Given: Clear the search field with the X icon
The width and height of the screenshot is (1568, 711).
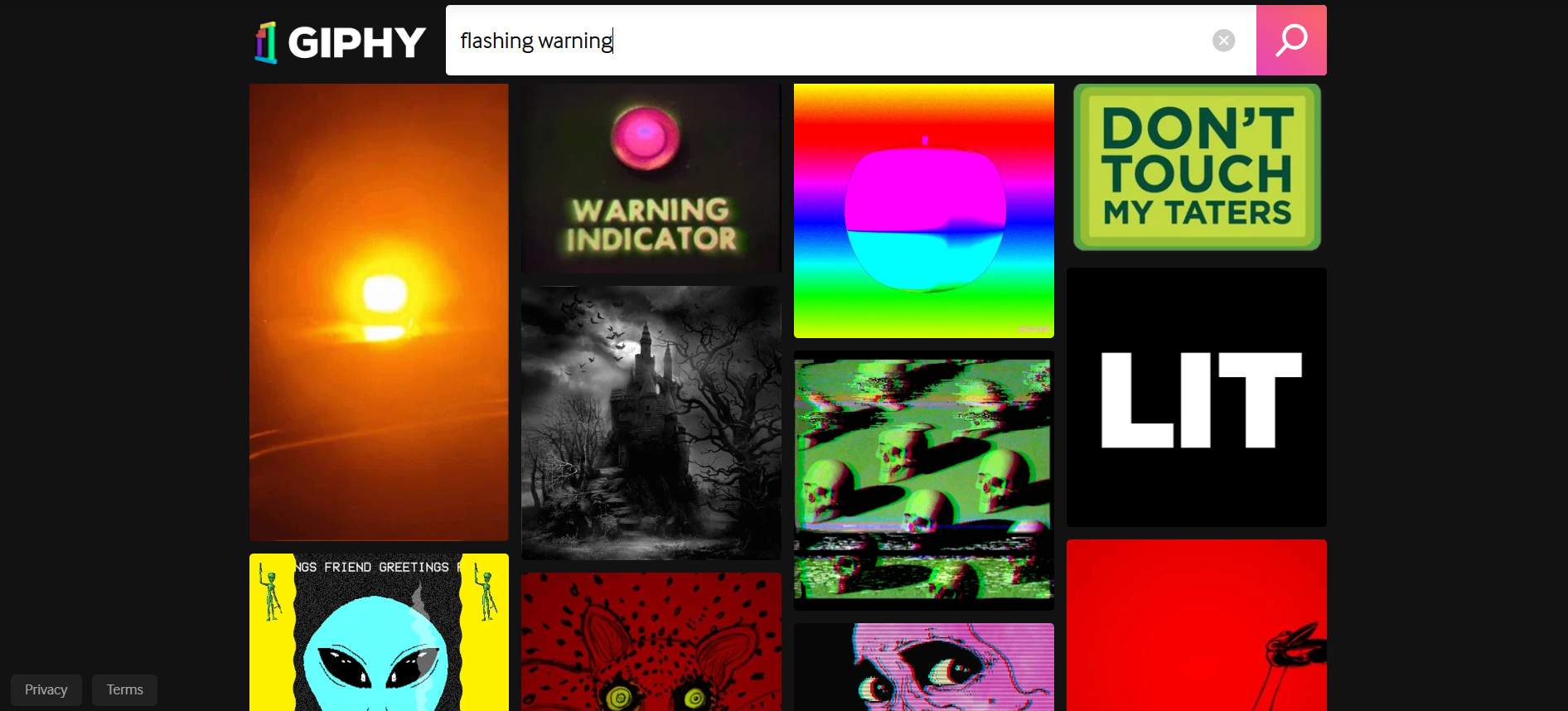Looking at the screenshot, I should point(1223,40).
